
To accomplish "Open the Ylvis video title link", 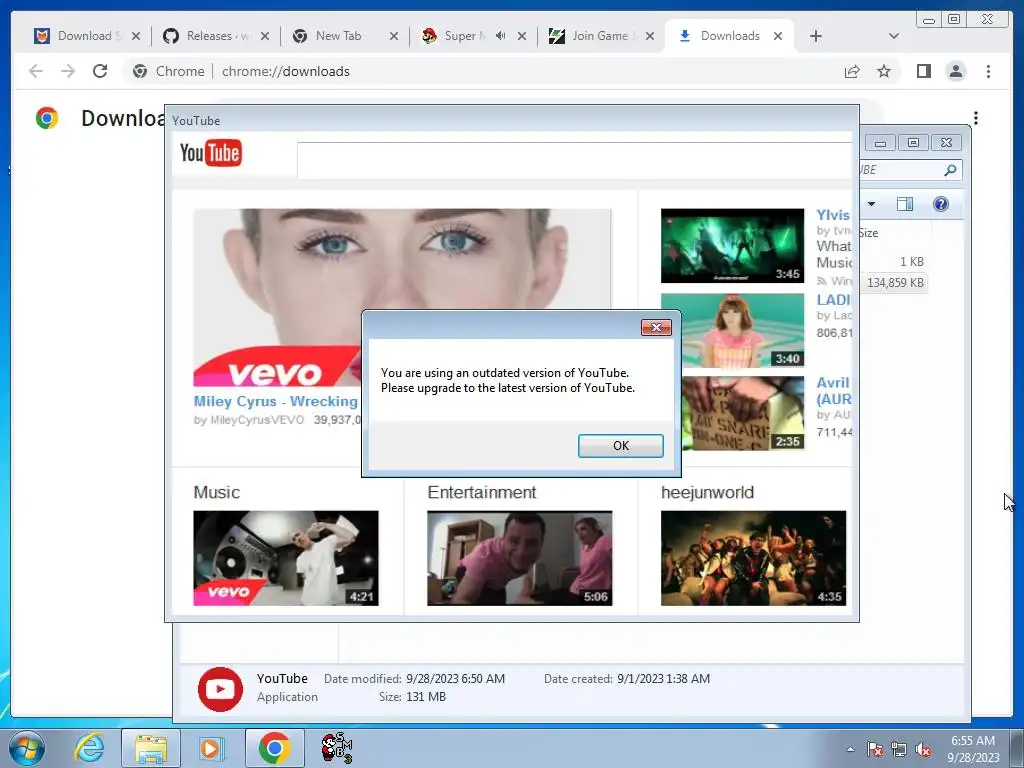I will click(833, 215).
